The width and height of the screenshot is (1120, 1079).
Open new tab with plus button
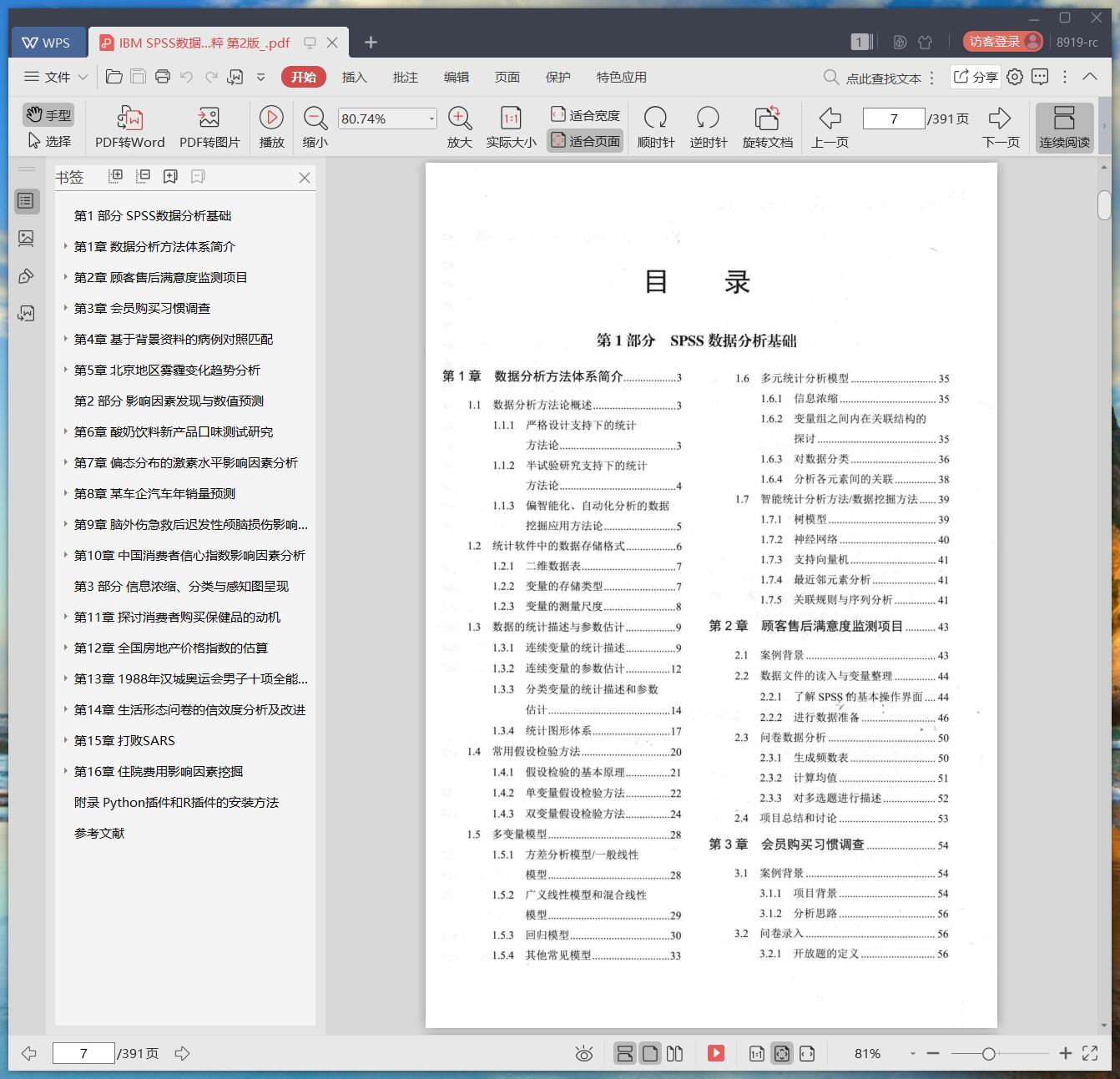(x=371, y=42)
